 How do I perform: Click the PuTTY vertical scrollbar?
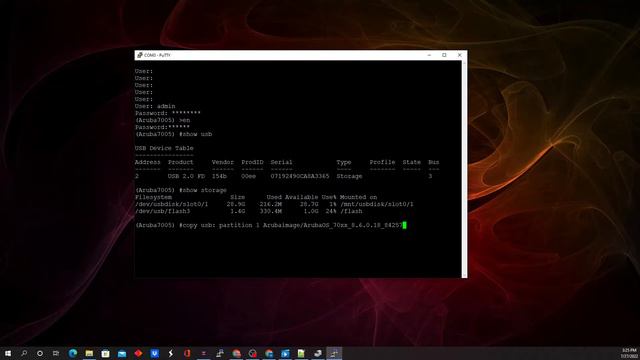pyautogui.click(x=464, y=169)
